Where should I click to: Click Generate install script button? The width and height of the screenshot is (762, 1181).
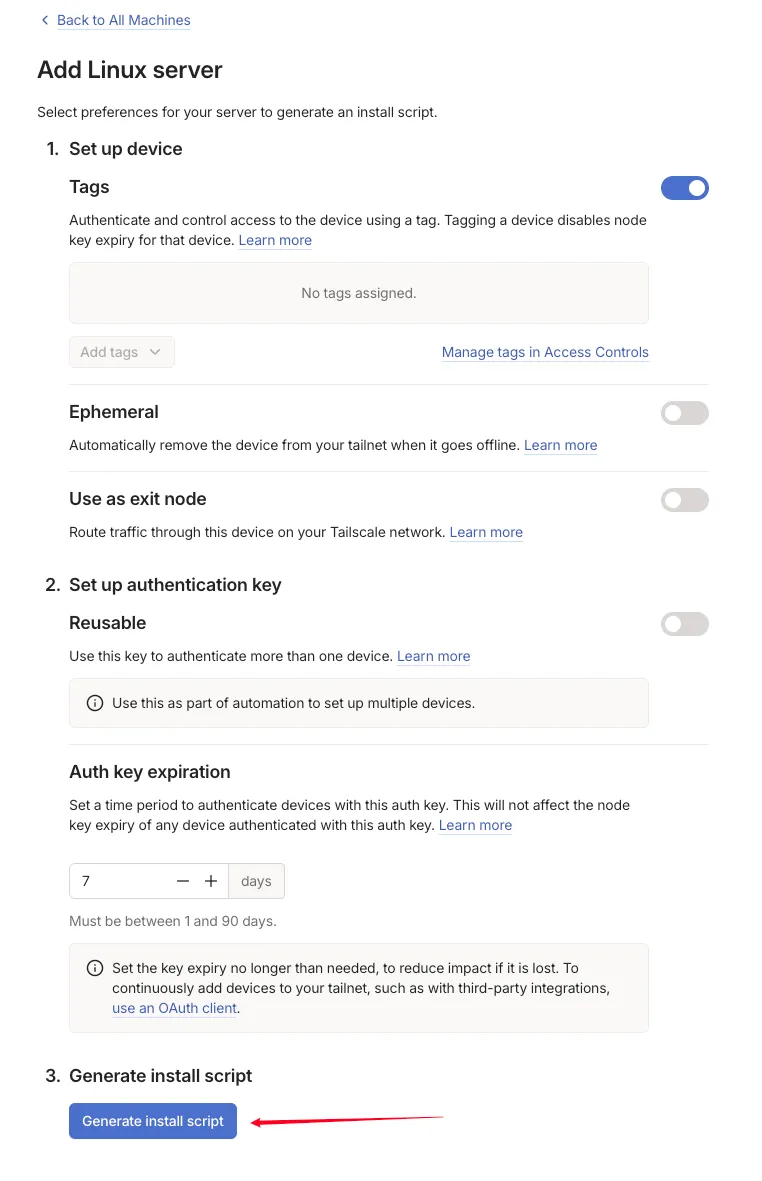click(153, 1121)
